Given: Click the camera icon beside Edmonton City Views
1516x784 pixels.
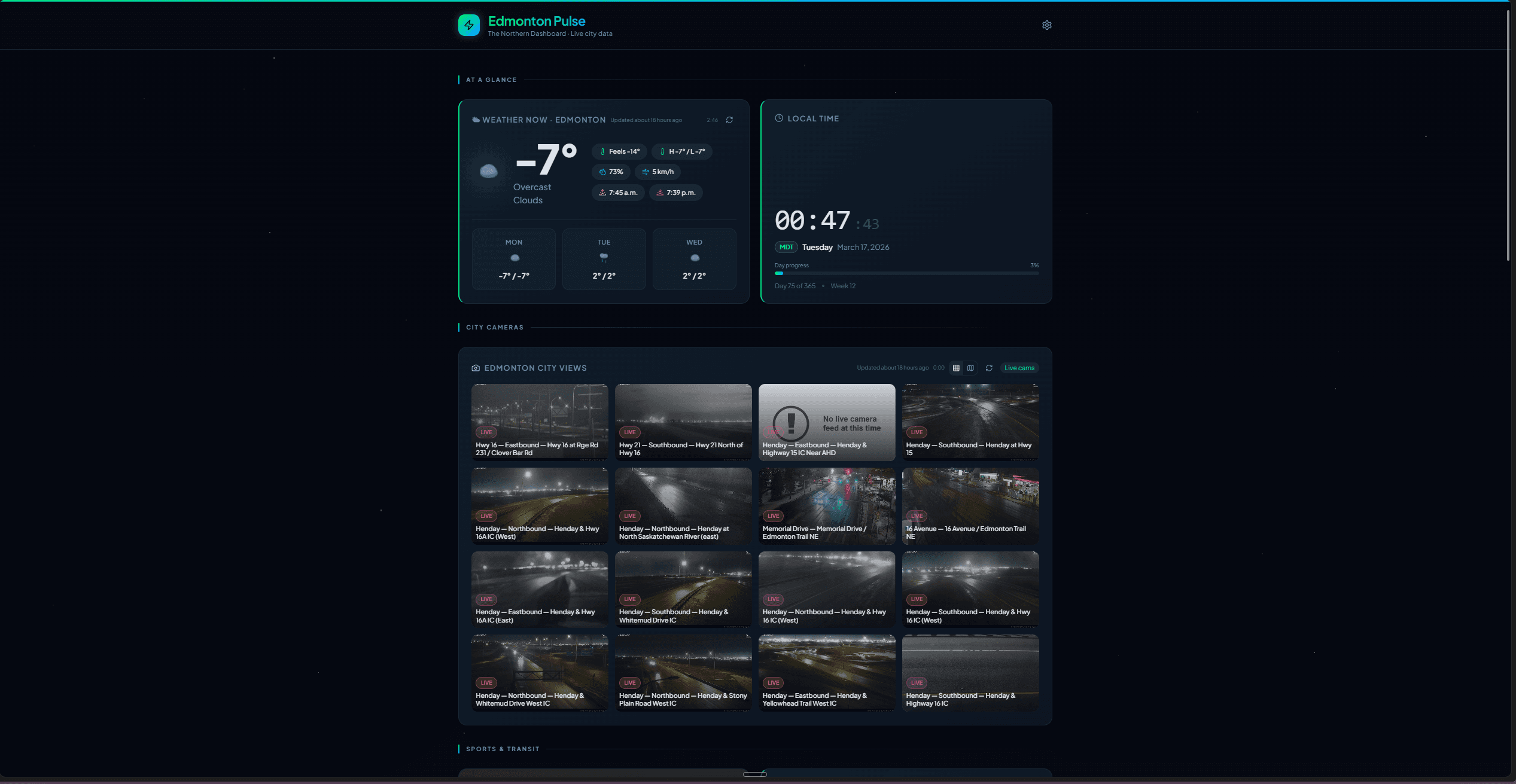Looking at the screenshot, I should pyautogui.click(x=475, y=368).
